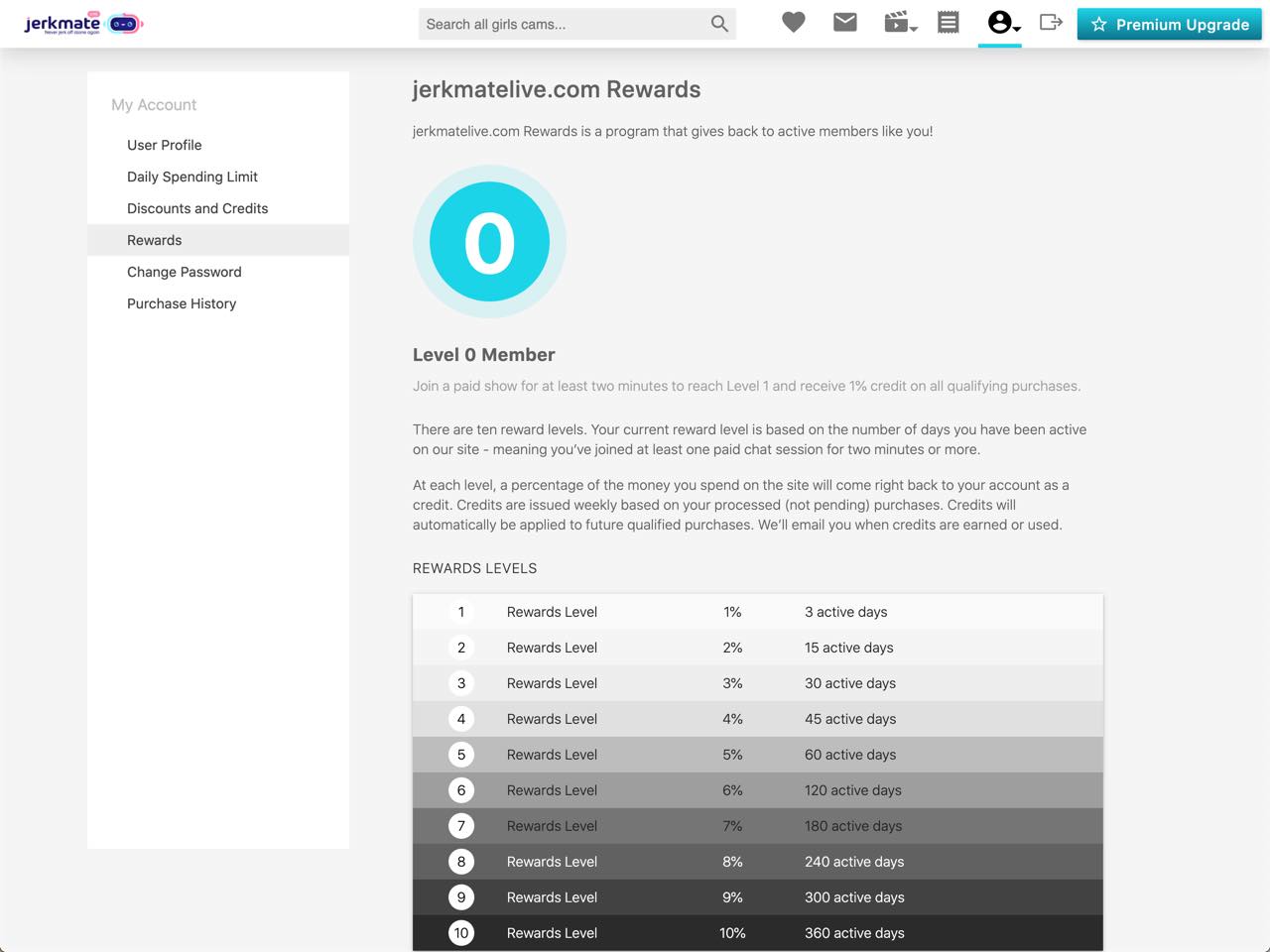This screenshot has width=1270, height=952.
Task: Click the '3 active days' cell
Action: click(846, 612)
